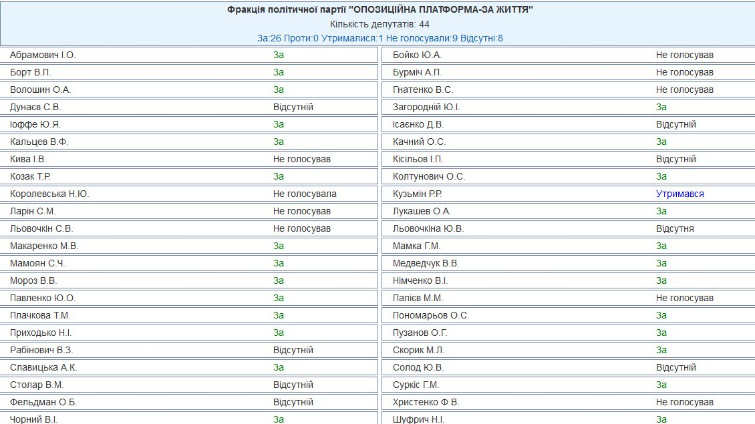Select deputy Рабінович В.З.
This screenshot has height=424, width=755.
coord(41,350)
